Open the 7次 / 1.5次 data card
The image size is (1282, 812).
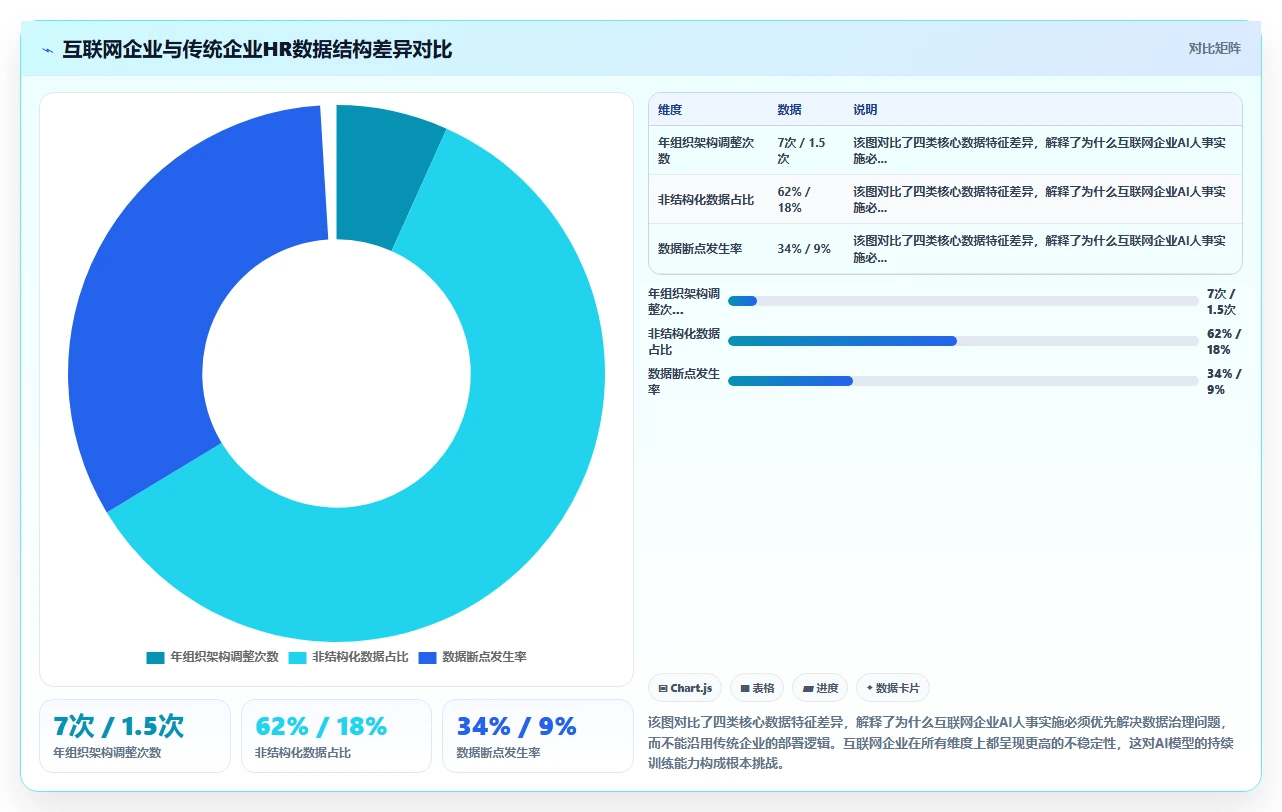point(135,736)
